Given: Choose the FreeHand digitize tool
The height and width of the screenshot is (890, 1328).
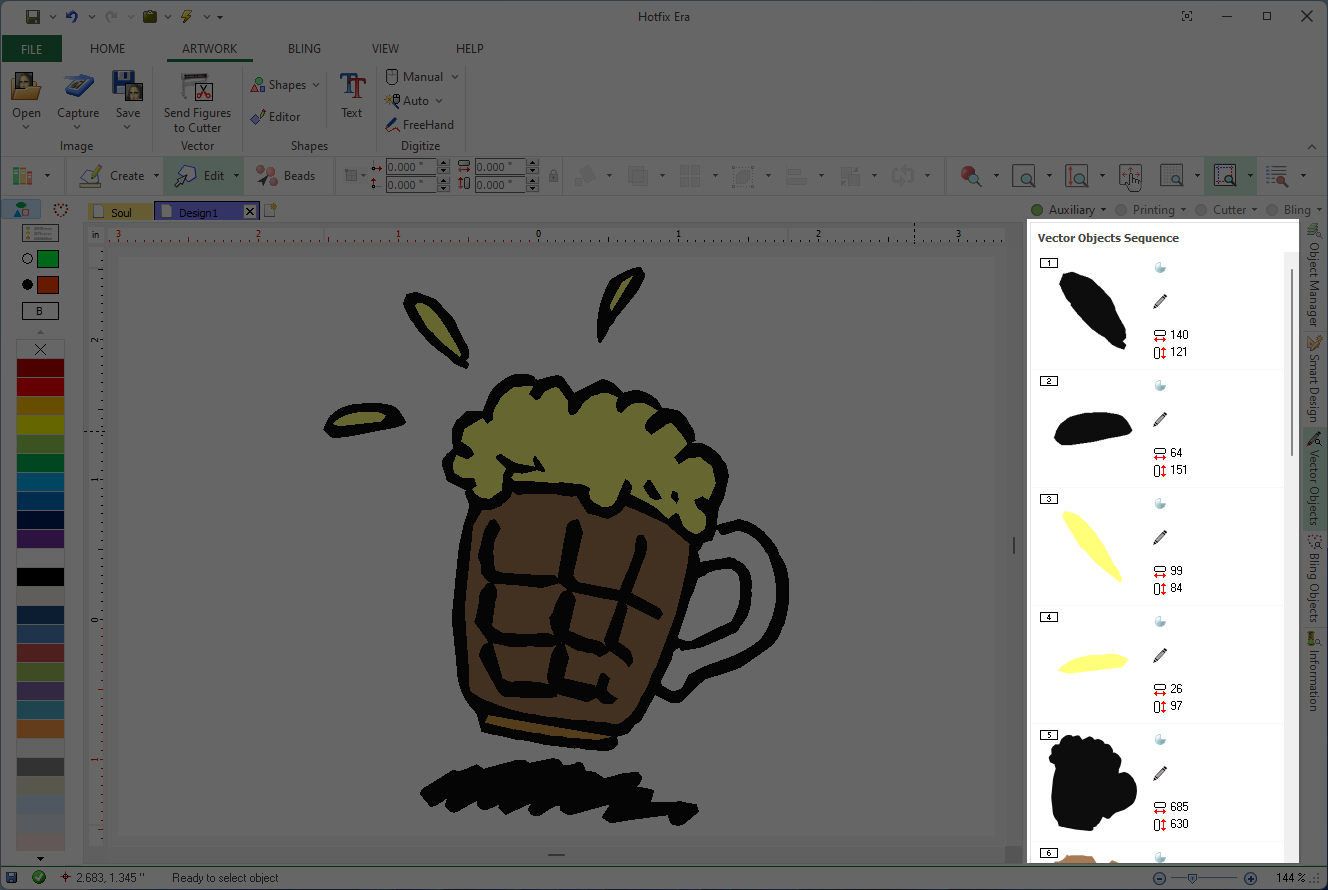Looking at the screenshot, I should (x=420, y=125).
